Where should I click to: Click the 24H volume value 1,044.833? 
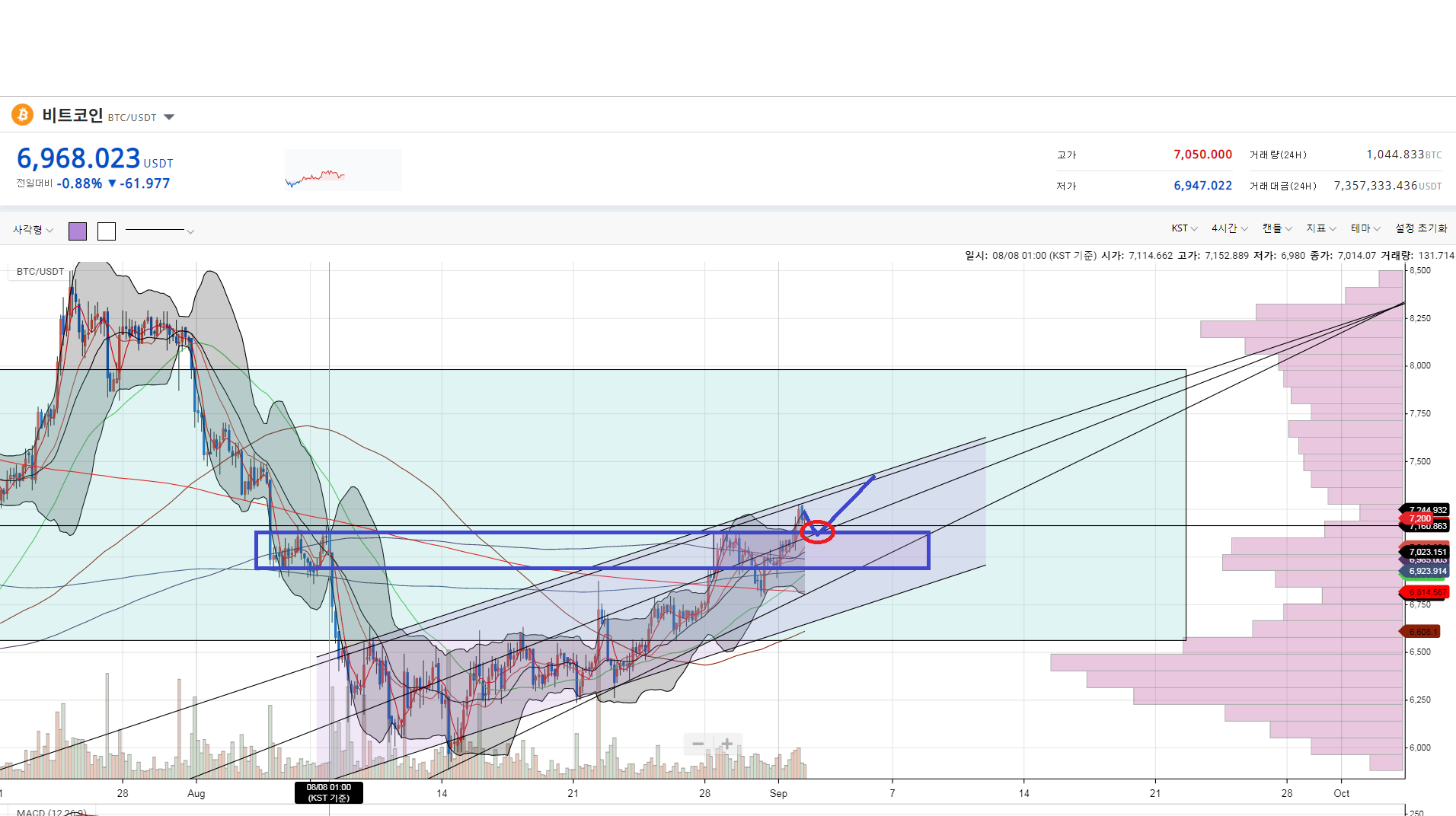point(1394,155)
